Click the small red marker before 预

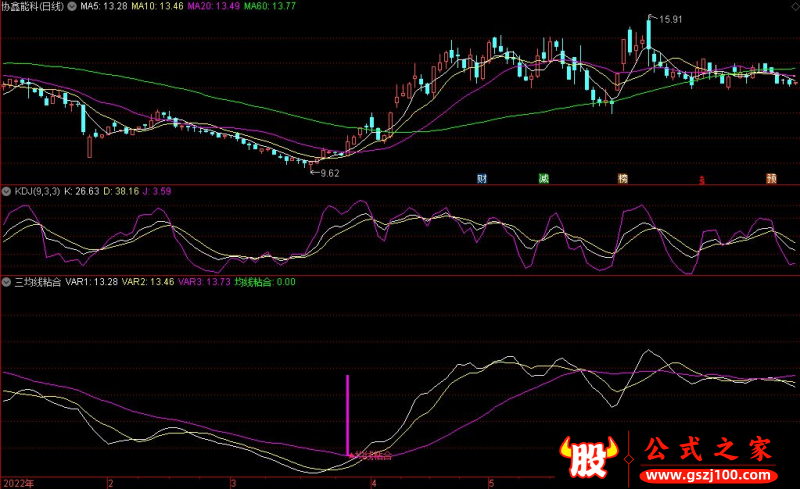pyautogui.click(x=701, y=180)
